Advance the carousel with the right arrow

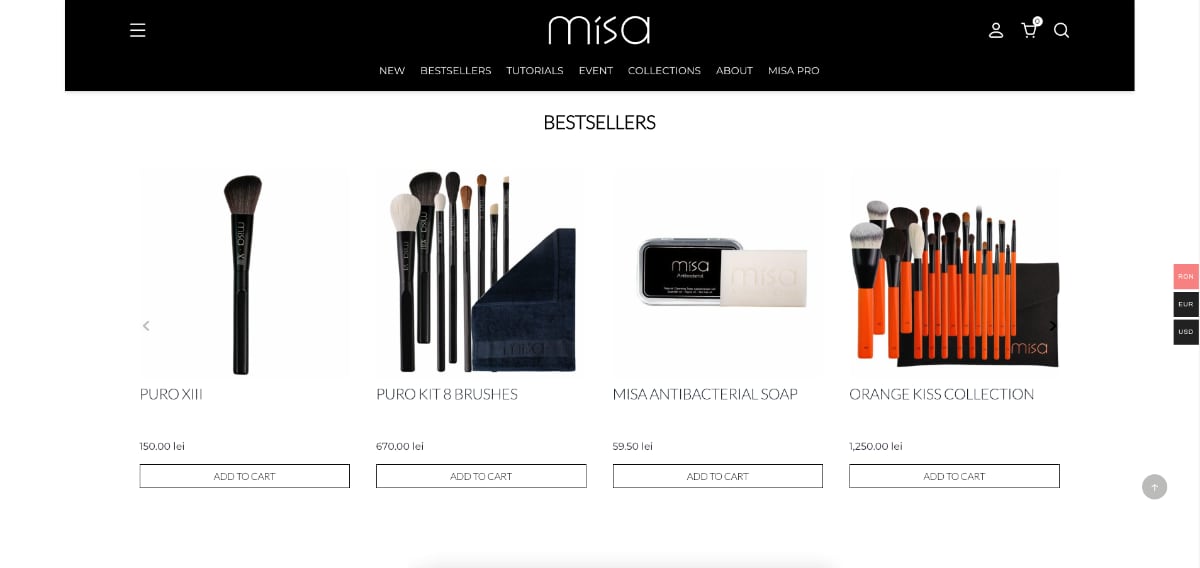click(1052, 325)
